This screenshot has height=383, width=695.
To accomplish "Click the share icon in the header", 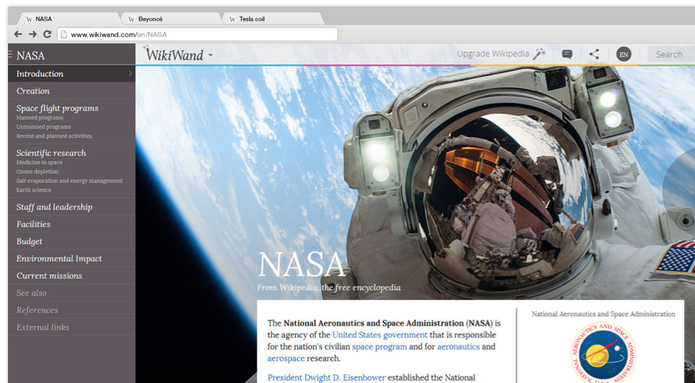I will [594, 54].
